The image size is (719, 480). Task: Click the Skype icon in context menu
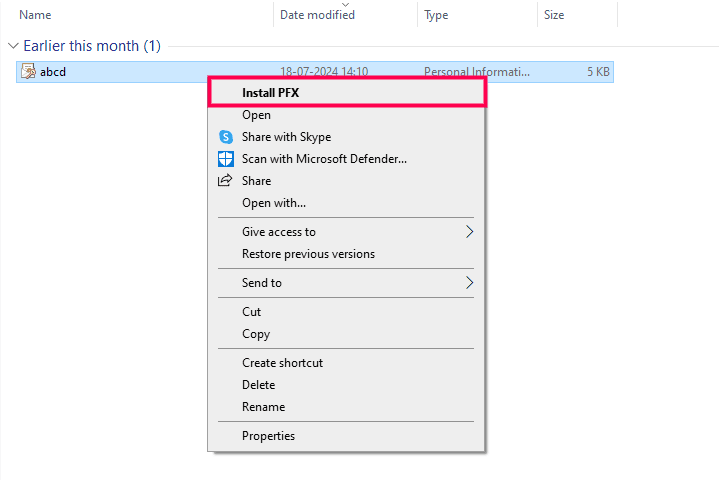tap(225, 137)
